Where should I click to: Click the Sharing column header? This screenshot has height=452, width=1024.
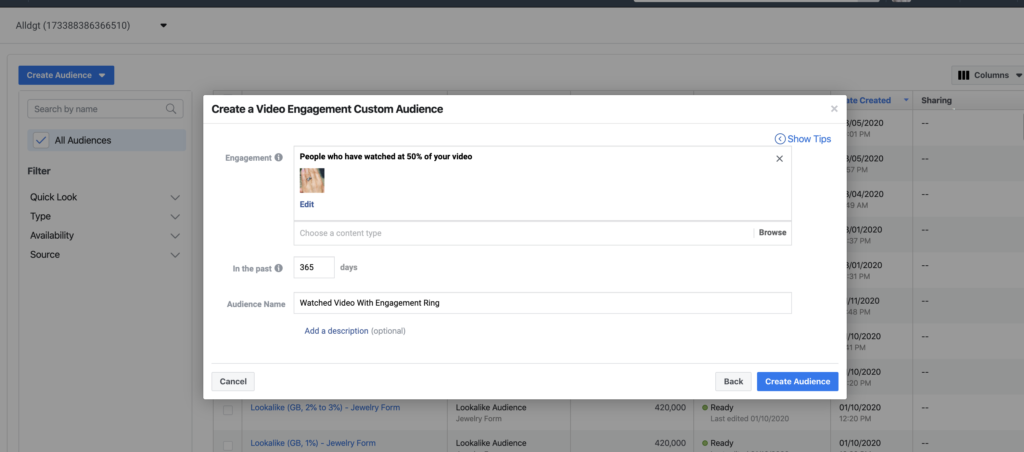tap(936, 101)
